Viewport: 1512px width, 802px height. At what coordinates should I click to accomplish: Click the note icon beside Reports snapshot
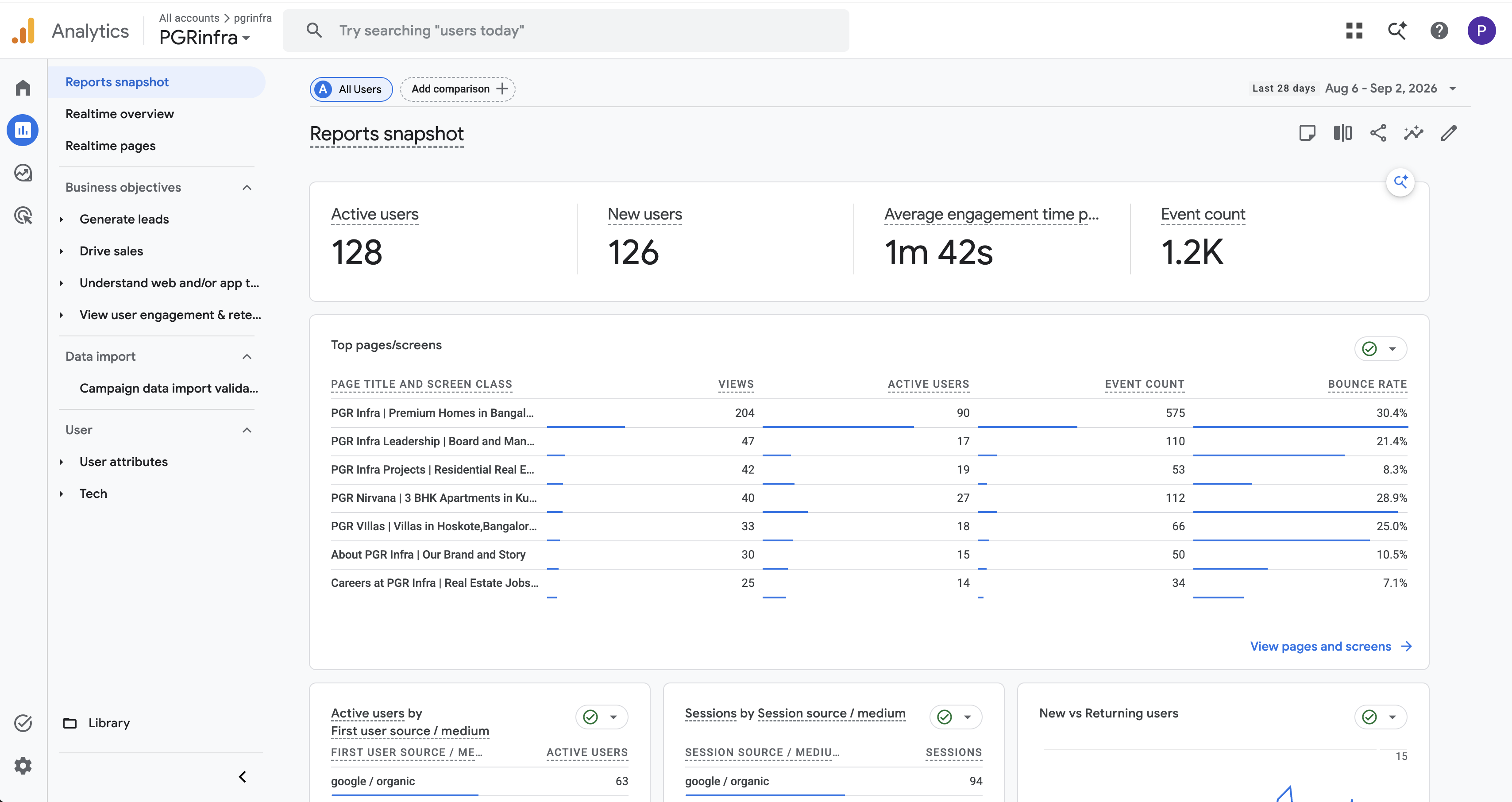coord(1307,133)
